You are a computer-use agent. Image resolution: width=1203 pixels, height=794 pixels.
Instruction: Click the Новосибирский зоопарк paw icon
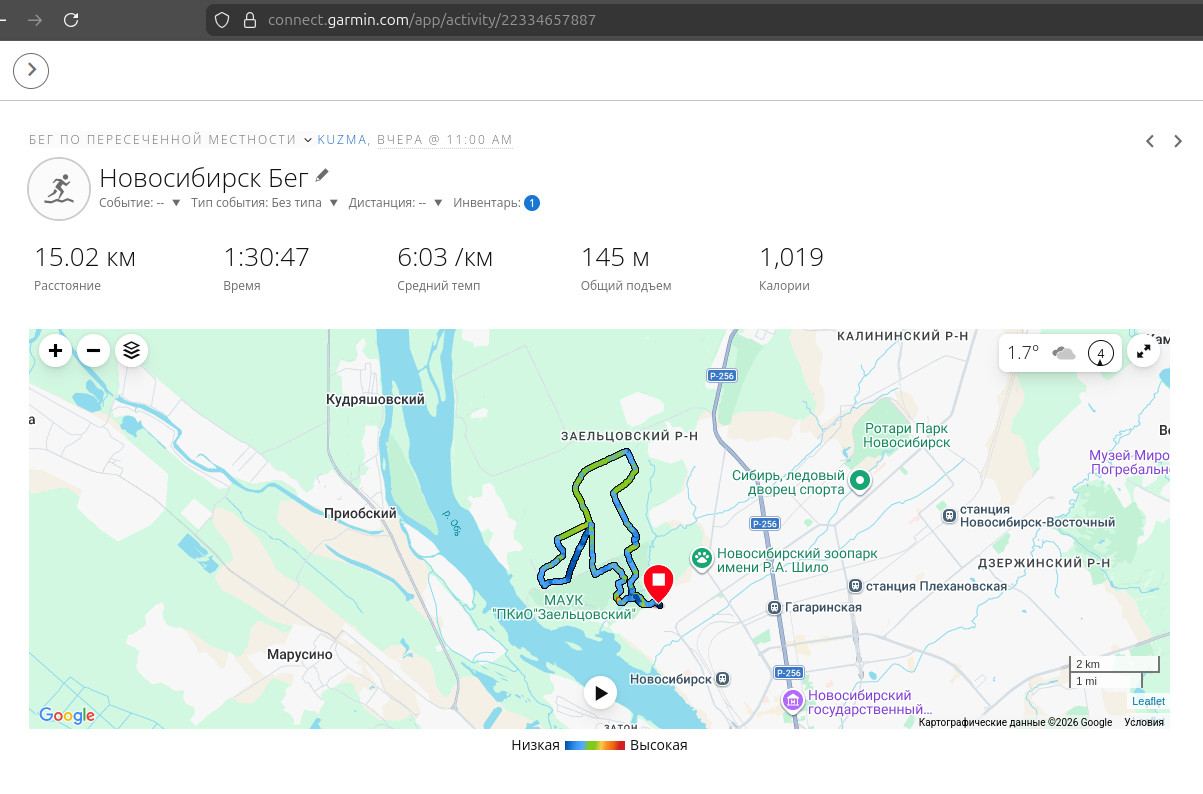coord(702,558)
